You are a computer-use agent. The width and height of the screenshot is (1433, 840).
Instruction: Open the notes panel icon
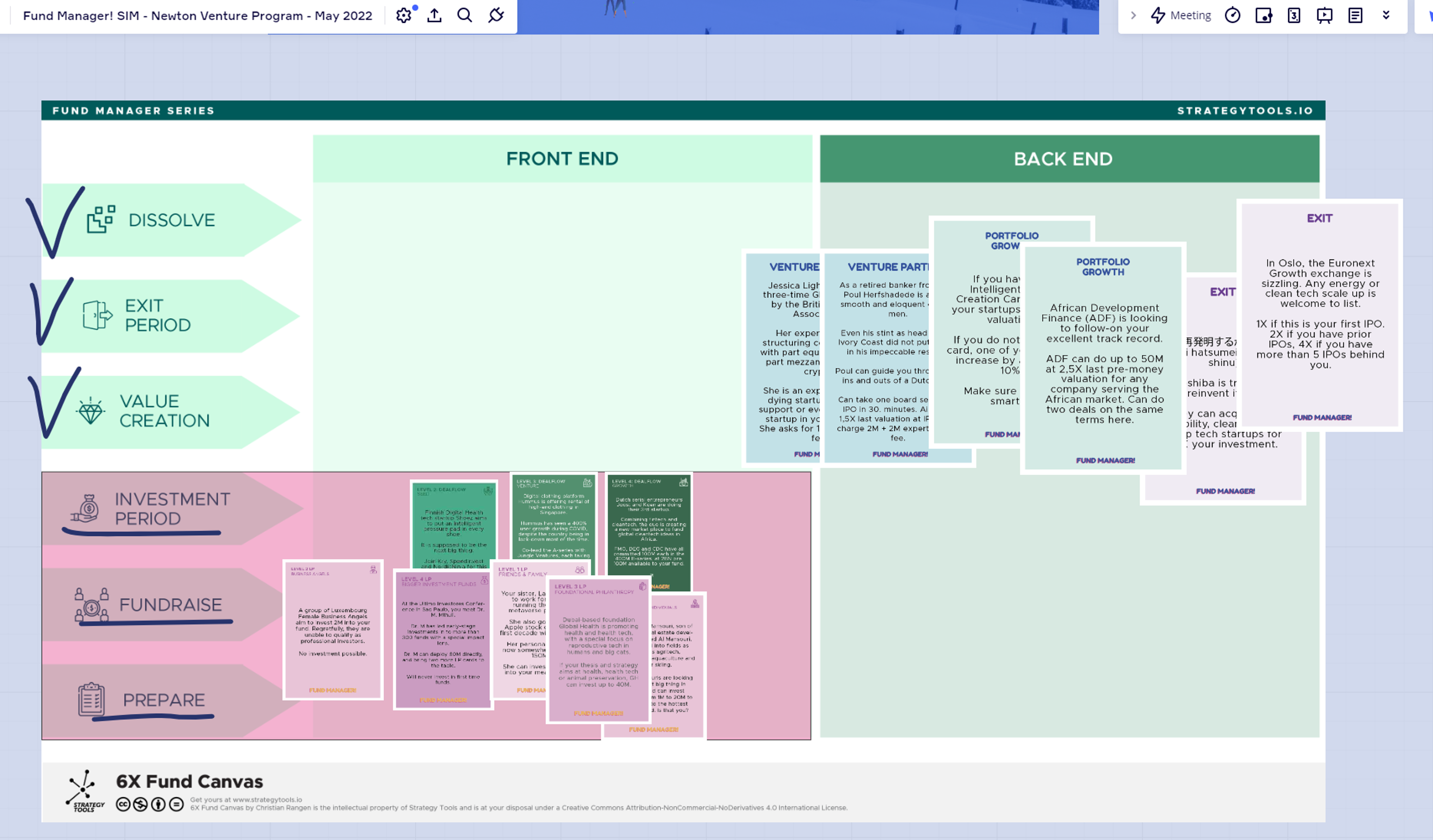tap(1355, 15)
